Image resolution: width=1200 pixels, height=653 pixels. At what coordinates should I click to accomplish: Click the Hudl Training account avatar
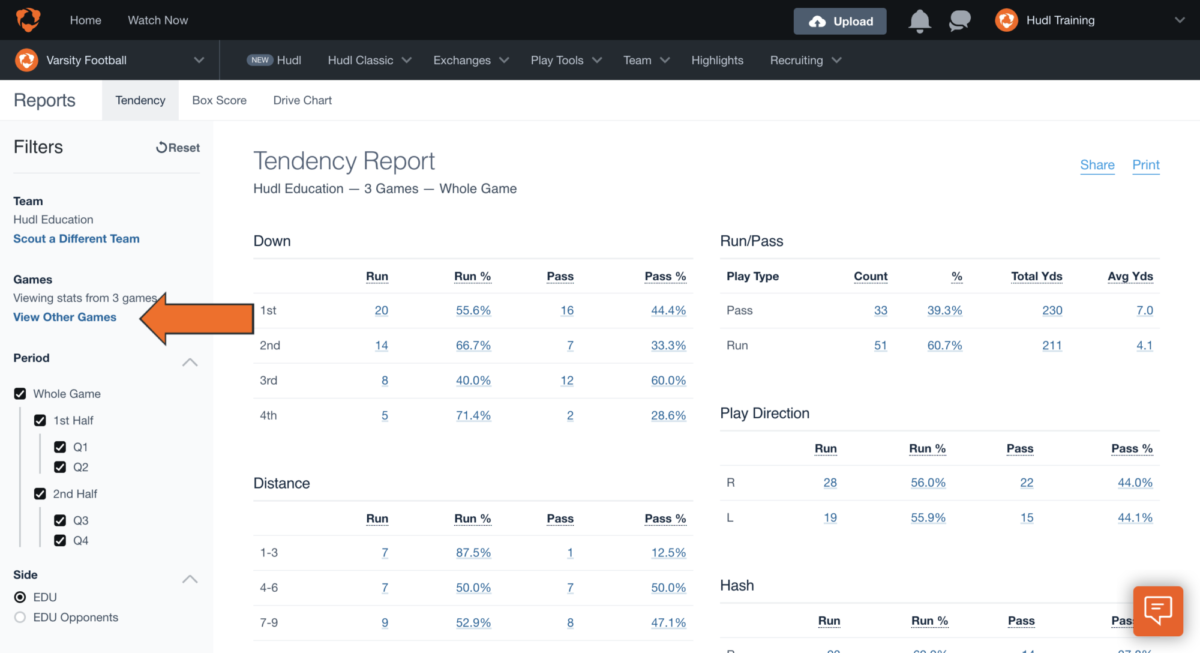(x=1006, y=20)
